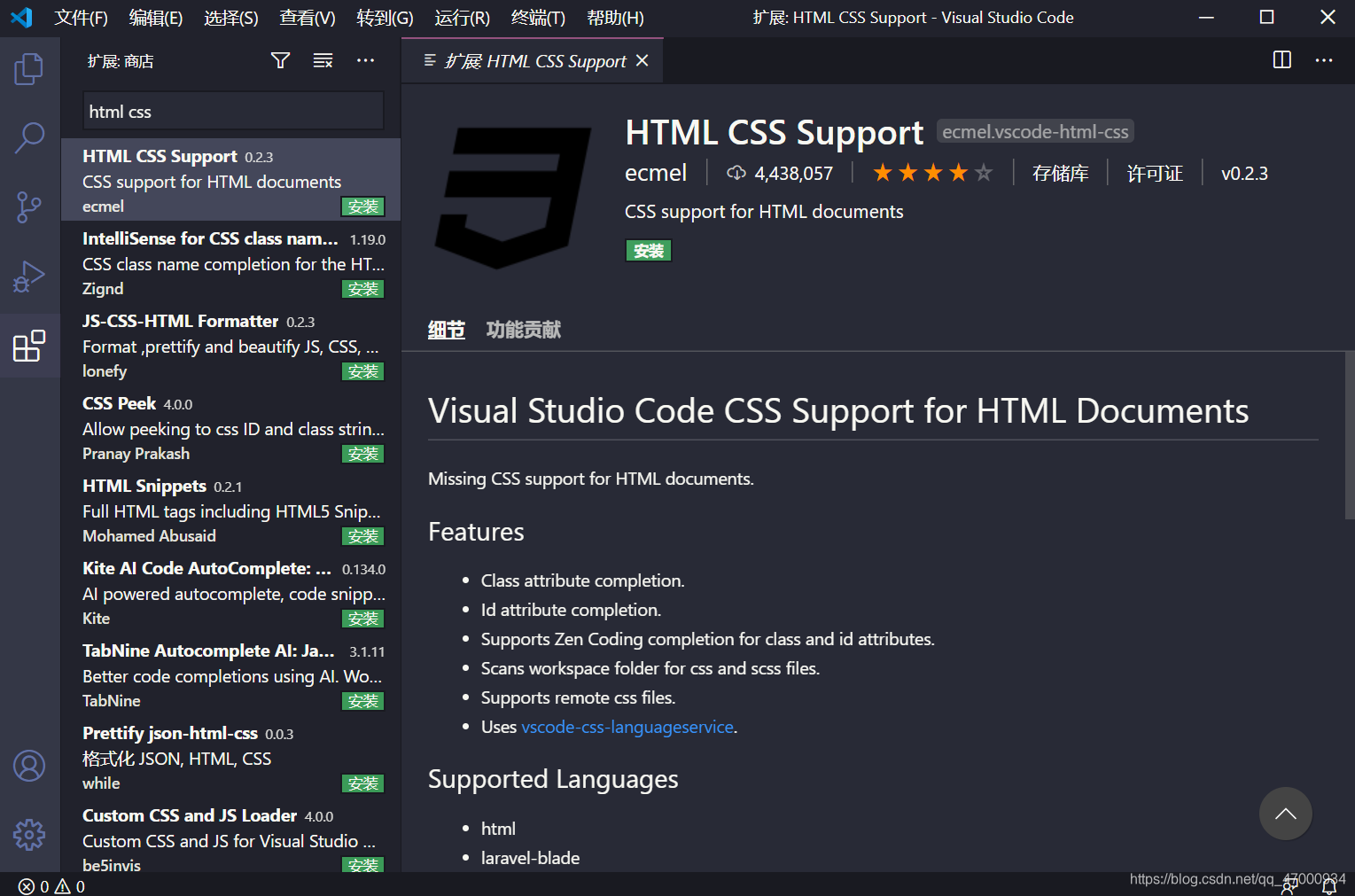This screenshot has width=1355, height=896.
Task: Click the clear extensions search results icon
Action: (x=323, y=60)
